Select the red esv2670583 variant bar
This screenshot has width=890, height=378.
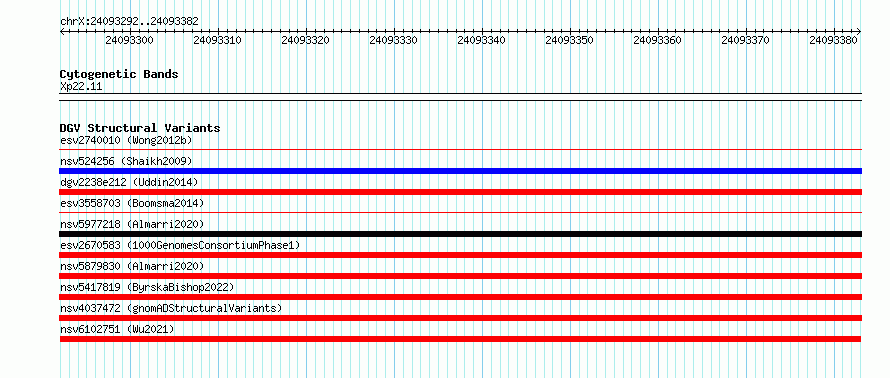461,255
